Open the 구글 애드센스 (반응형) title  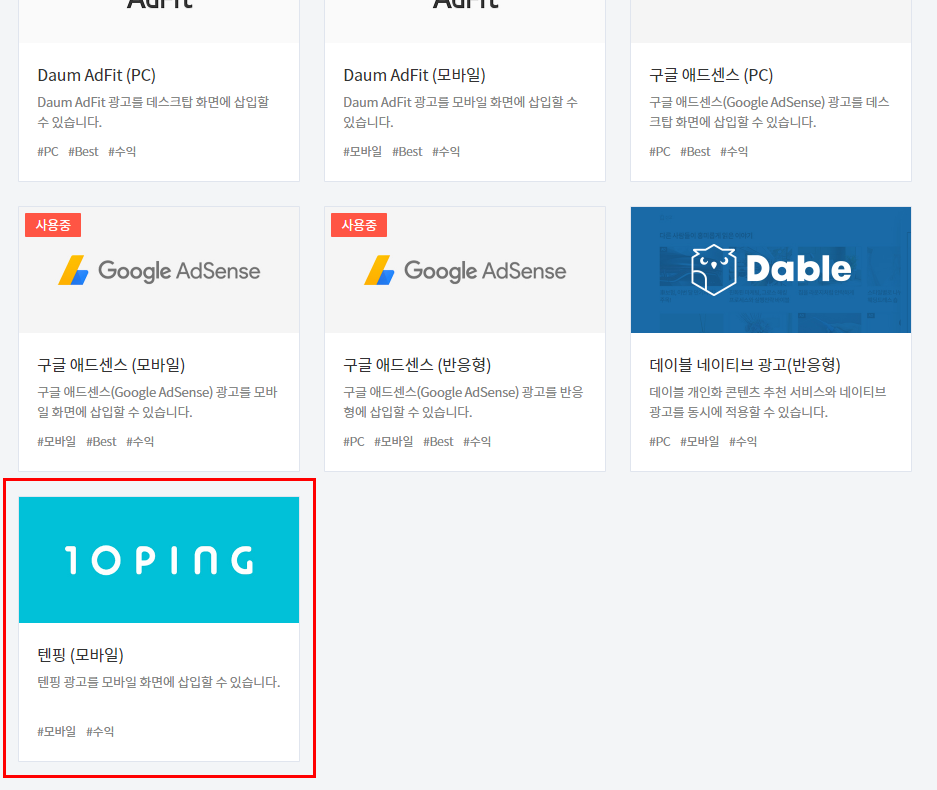point(417,365)
